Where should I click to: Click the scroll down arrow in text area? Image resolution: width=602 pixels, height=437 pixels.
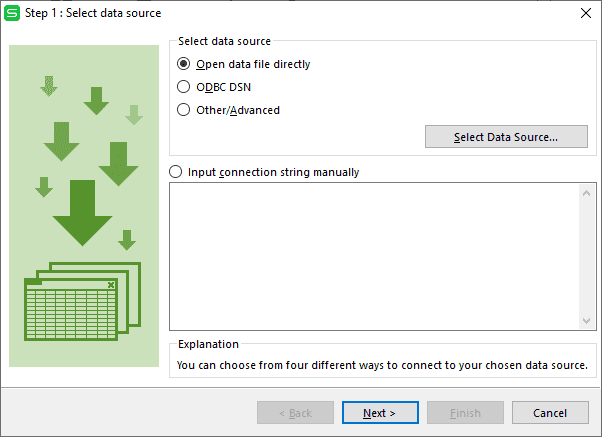click(586, 320)
